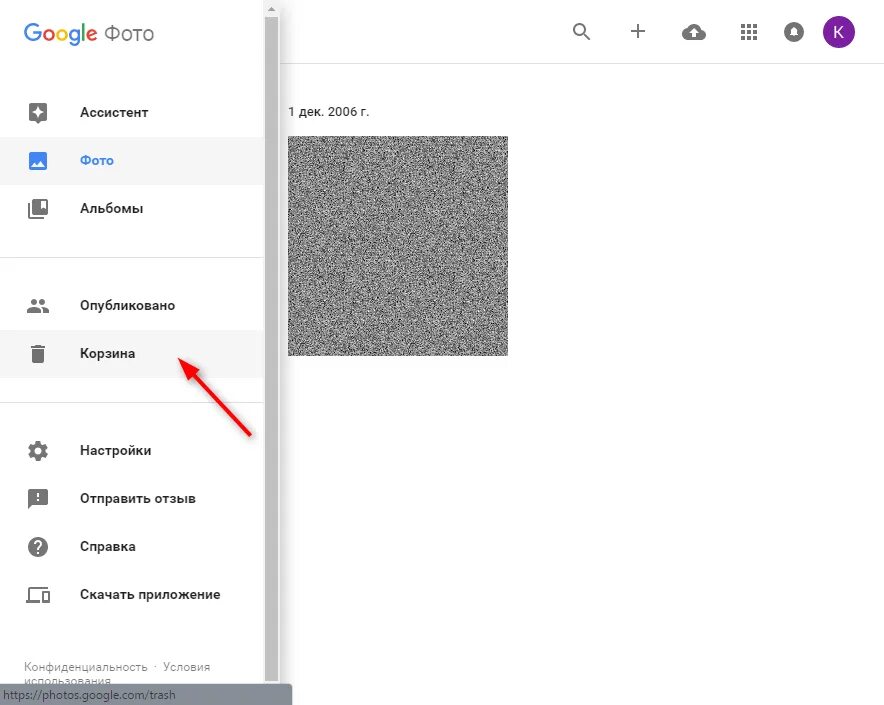Click the Скачать приложение devices icon
Screen dimensions: 884x705
(38, 595)
